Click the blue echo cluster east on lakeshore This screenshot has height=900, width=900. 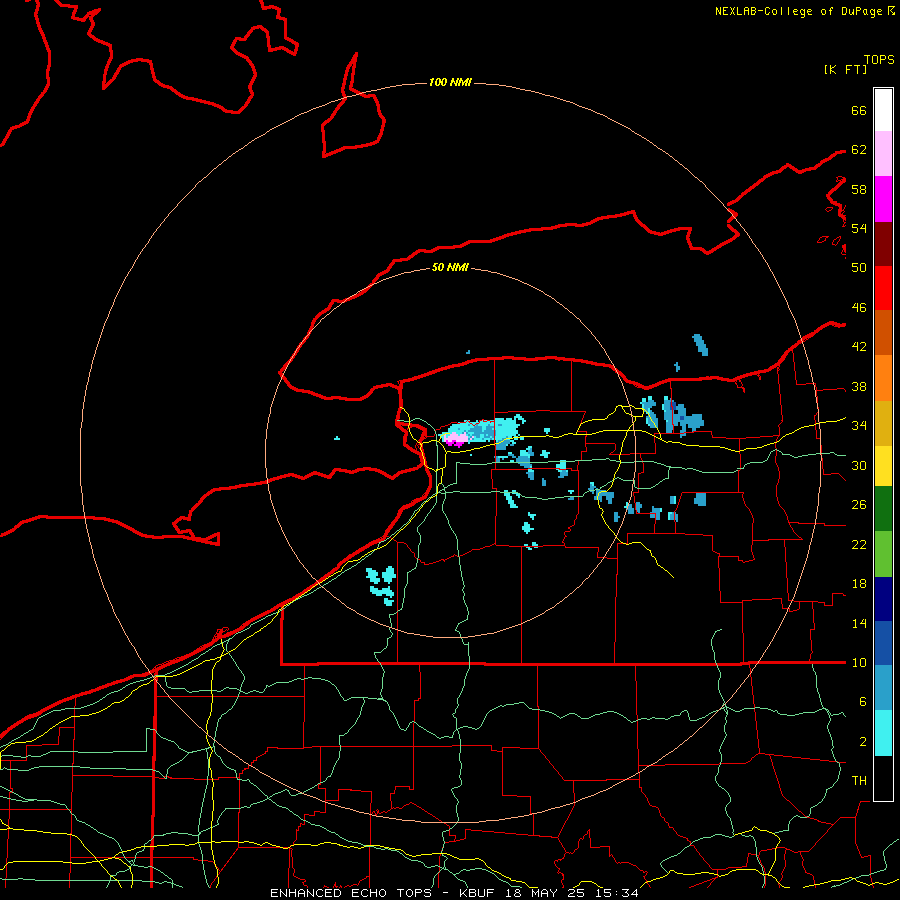pos(673,416)
